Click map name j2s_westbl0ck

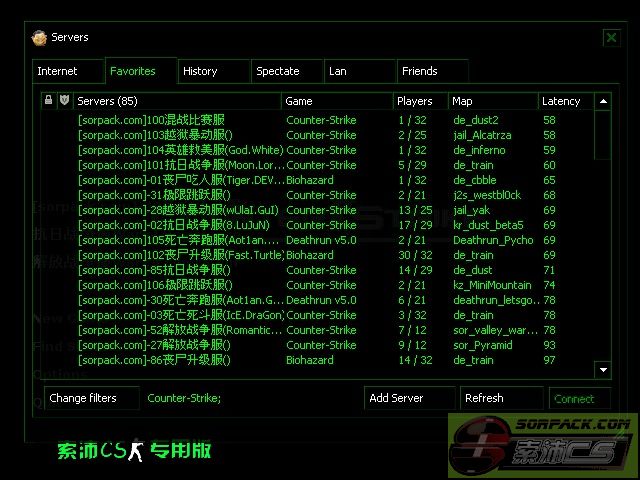(x=487, y=196)
